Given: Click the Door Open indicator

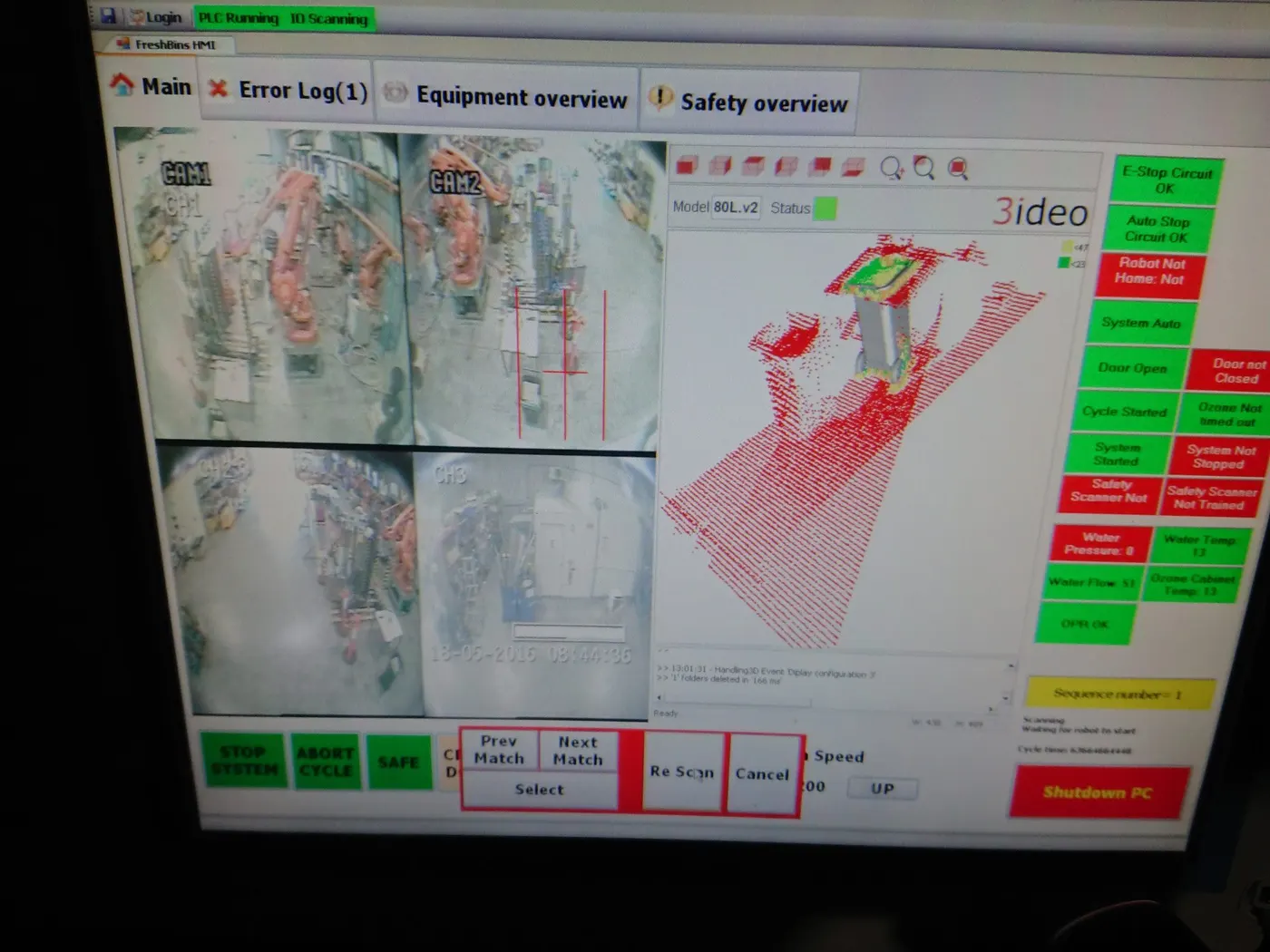Looking at the screenshot, I should click(1132, 368).
